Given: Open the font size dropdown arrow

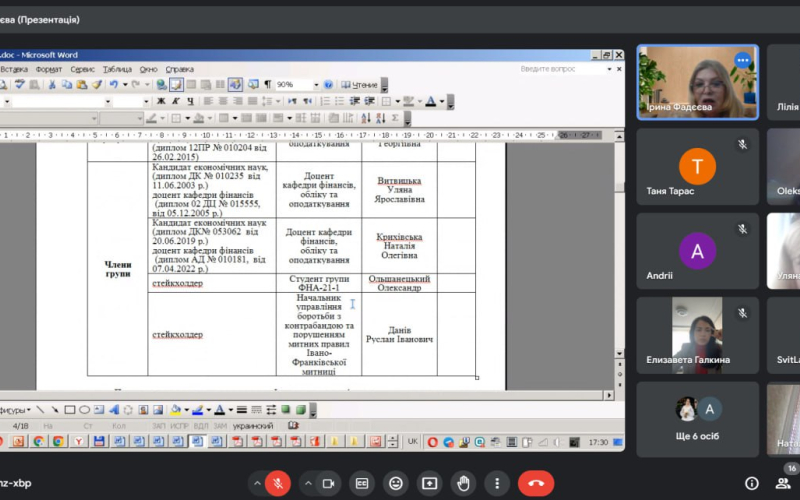Looking at the screenshot, I should (146, 102).
